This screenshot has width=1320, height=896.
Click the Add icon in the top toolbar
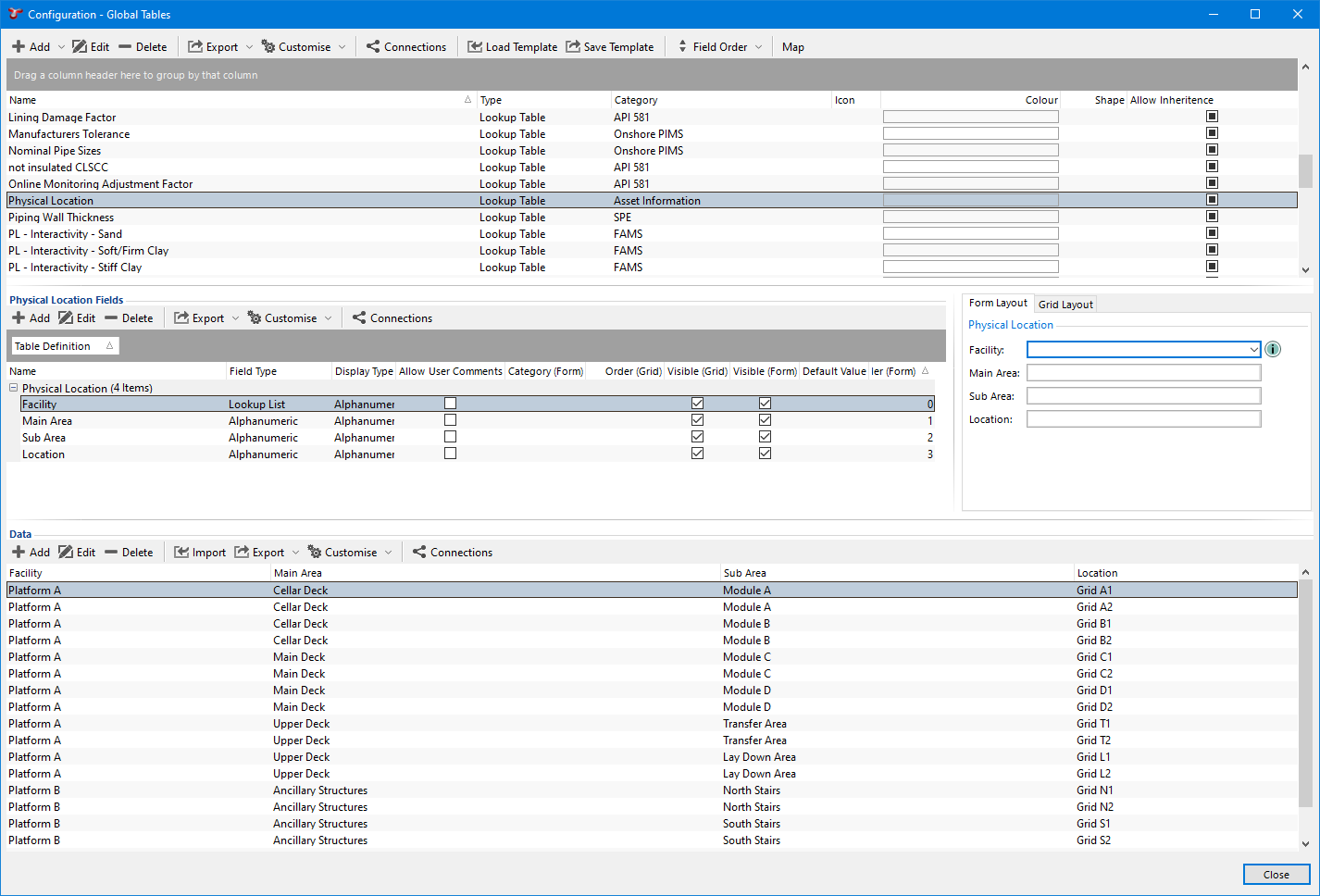(19, 47)
